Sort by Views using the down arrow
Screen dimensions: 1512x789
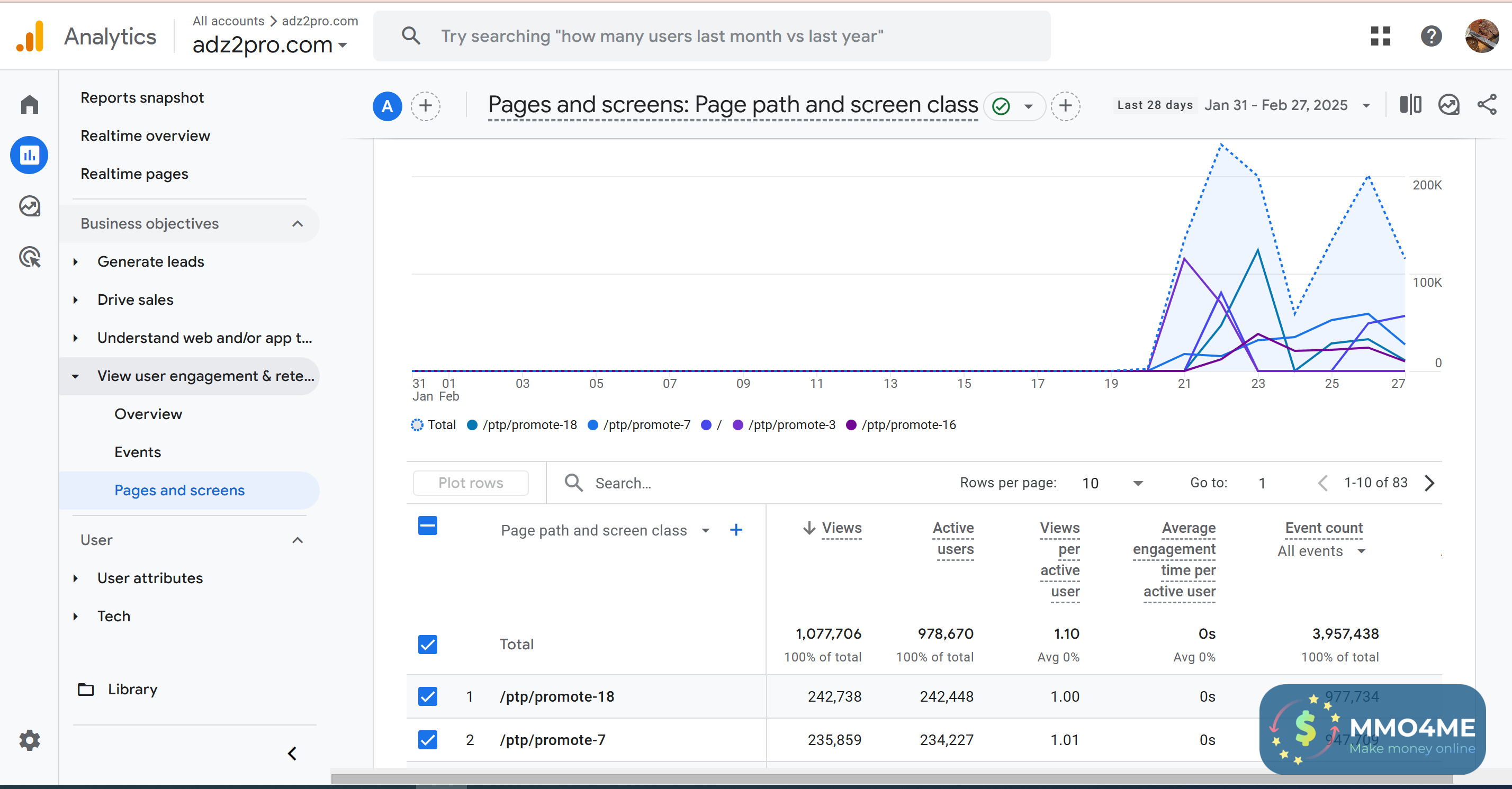click(809, 528)
